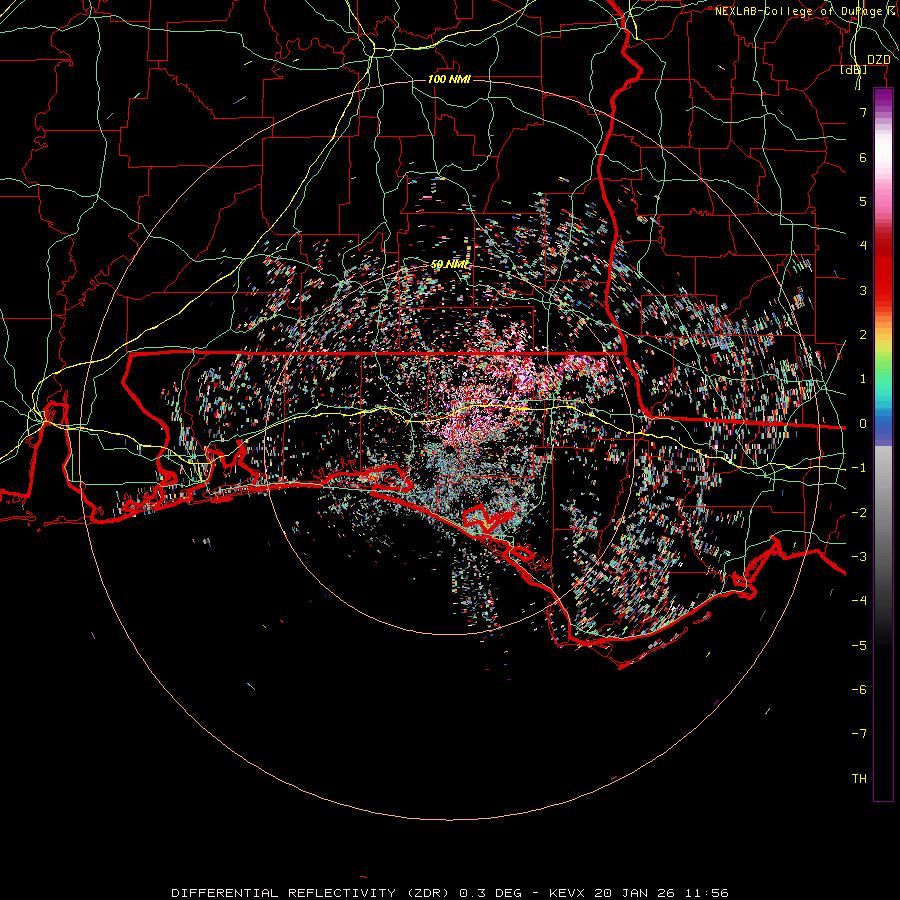
Task: Select the -1 dB scale label
Action: point(859,468)
